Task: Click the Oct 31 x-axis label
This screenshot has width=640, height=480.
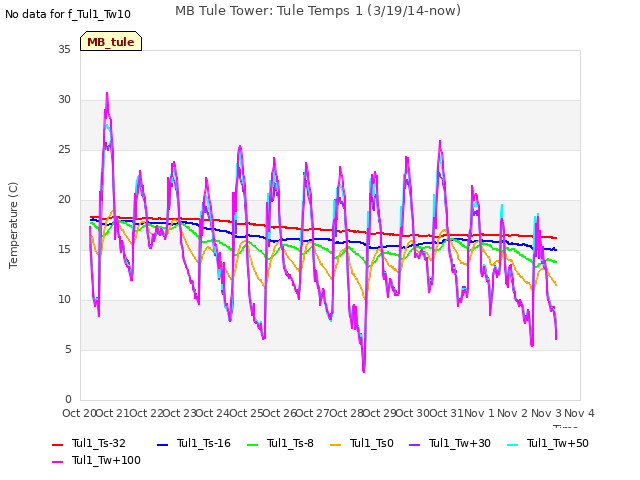Action: coord(447,413)
